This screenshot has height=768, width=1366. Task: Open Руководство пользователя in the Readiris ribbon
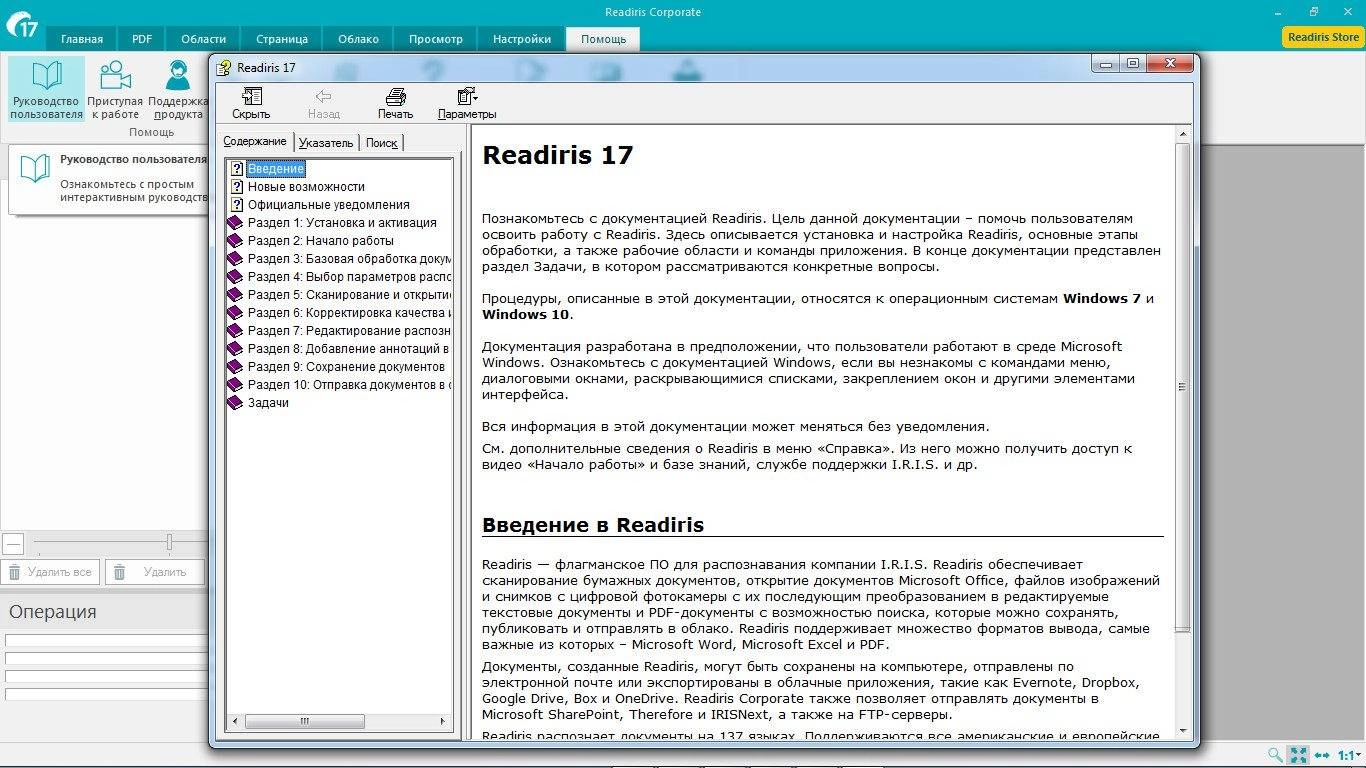[x=47, y=90]
